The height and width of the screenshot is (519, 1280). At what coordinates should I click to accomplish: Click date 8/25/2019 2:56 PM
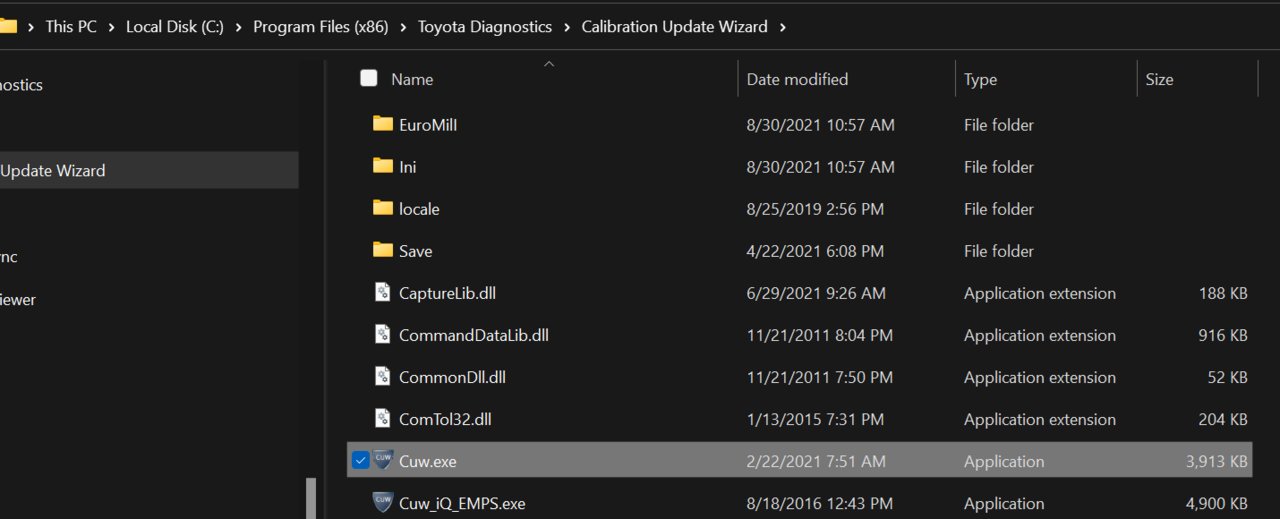click(815, 209)
